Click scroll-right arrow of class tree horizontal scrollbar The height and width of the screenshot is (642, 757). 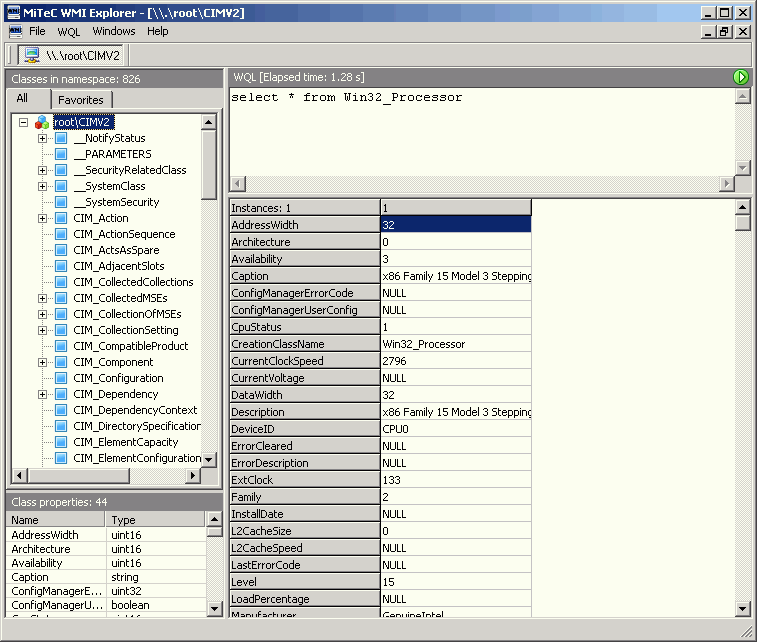click(x=193, y=475)
